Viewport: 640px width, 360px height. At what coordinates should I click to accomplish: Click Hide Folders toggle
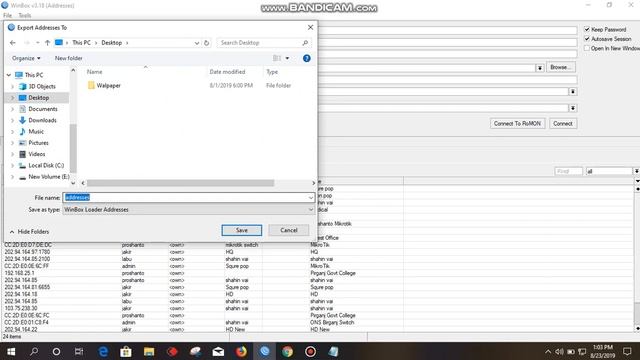tap(29, 231)
